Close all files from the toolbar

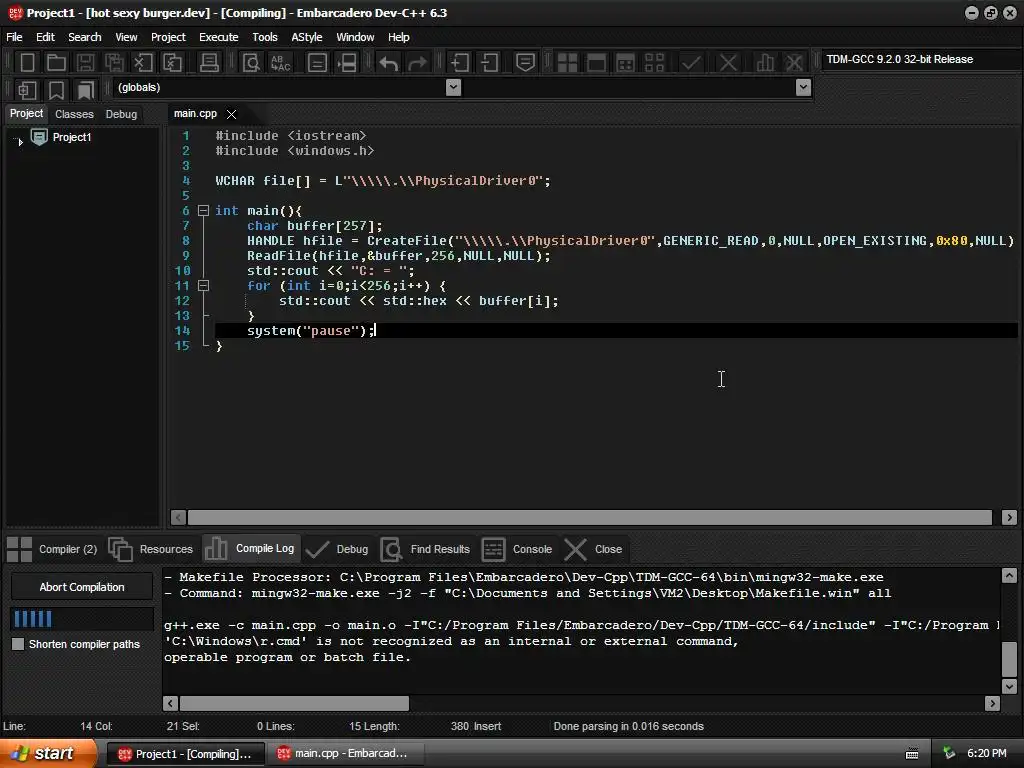172,63
